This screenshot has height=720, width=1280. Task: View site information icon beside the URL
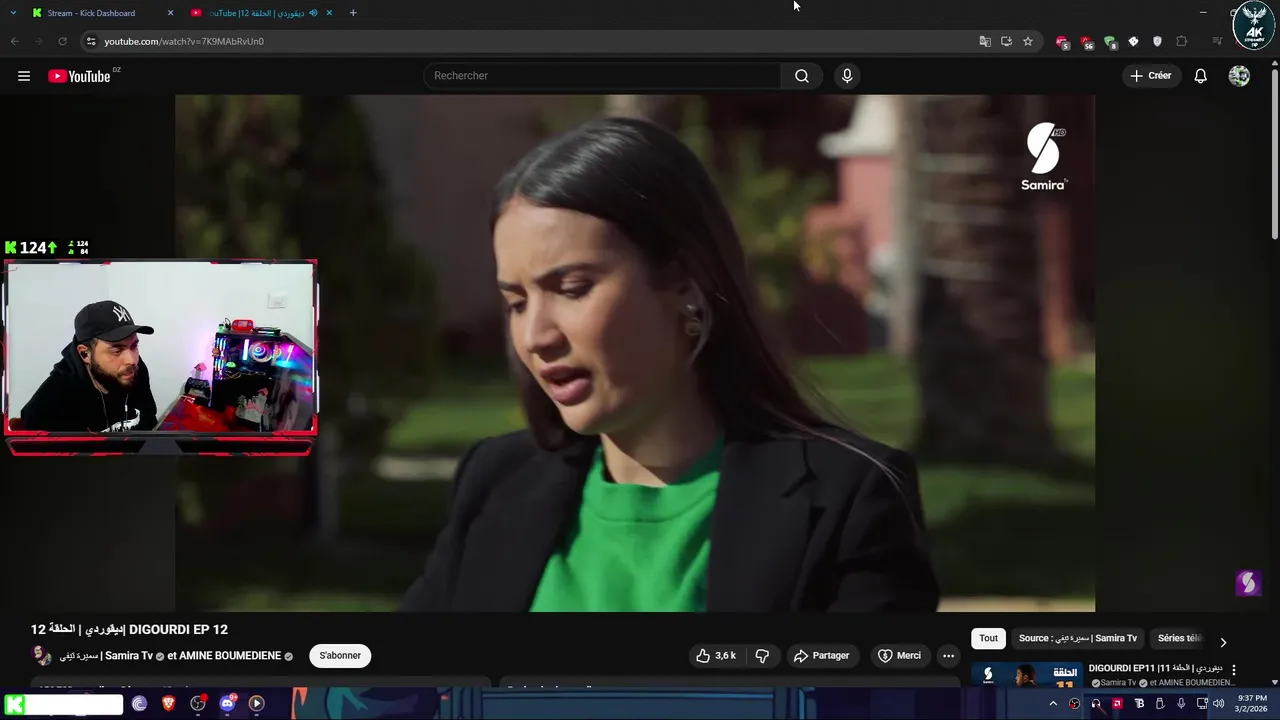click(91, 41)
